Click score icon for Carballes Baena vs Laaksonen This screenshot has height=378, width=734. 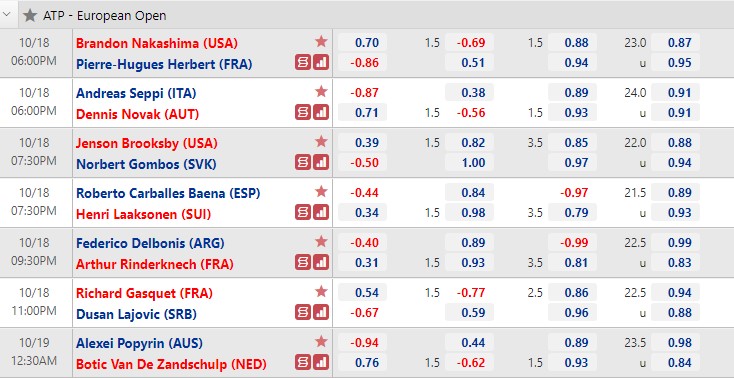click(303, 212)
